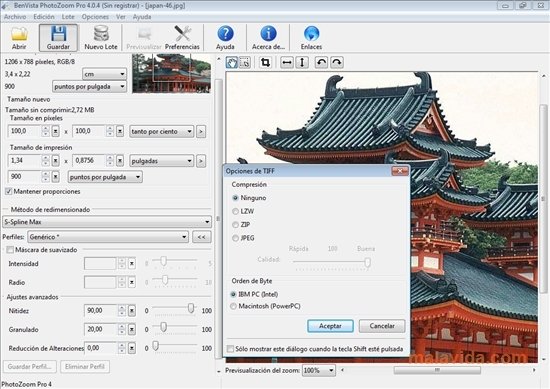This screenshot has height=389, width=550.
Task: Rotate the image counterclockwise
Action: tap(321, 63)
